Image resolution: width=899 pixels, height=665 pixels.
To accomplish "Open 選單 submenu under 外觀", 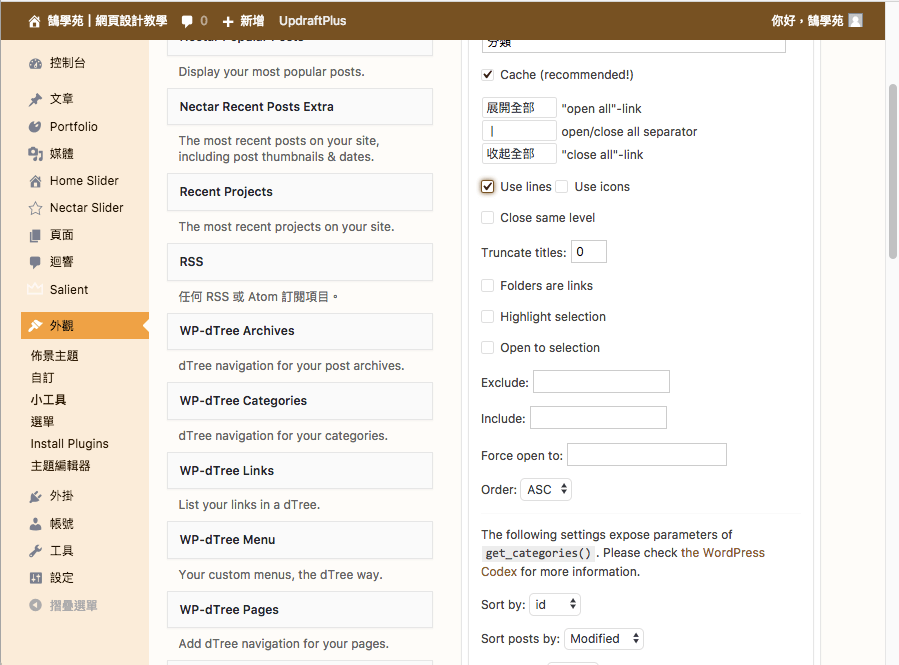I will pos(43,422).
